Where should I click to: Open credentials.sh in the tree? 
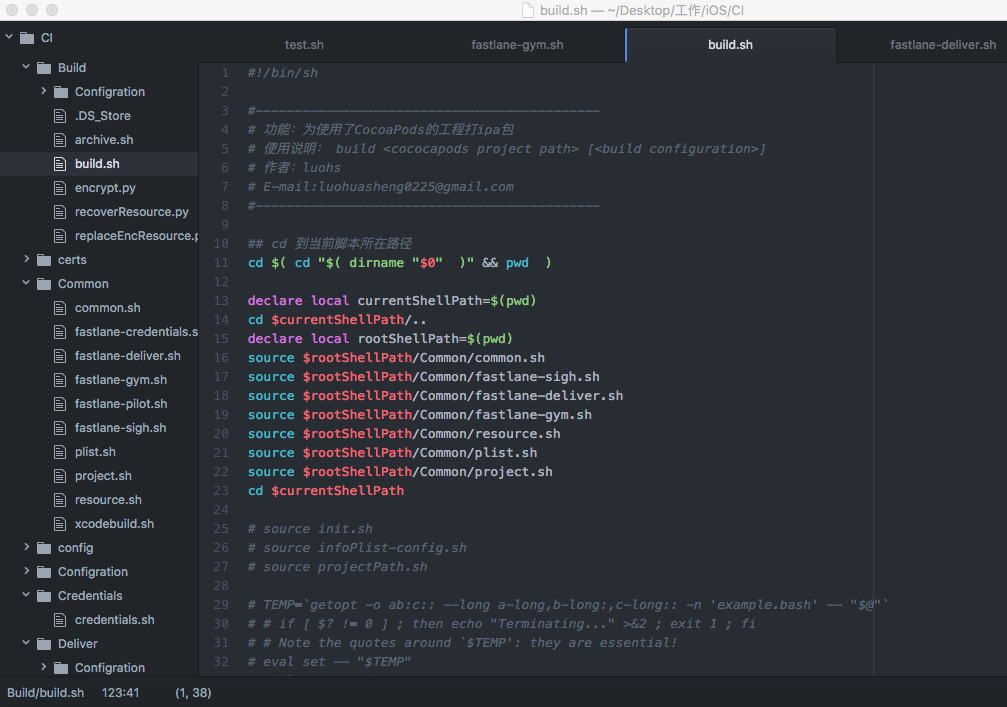tap(114, 620)
